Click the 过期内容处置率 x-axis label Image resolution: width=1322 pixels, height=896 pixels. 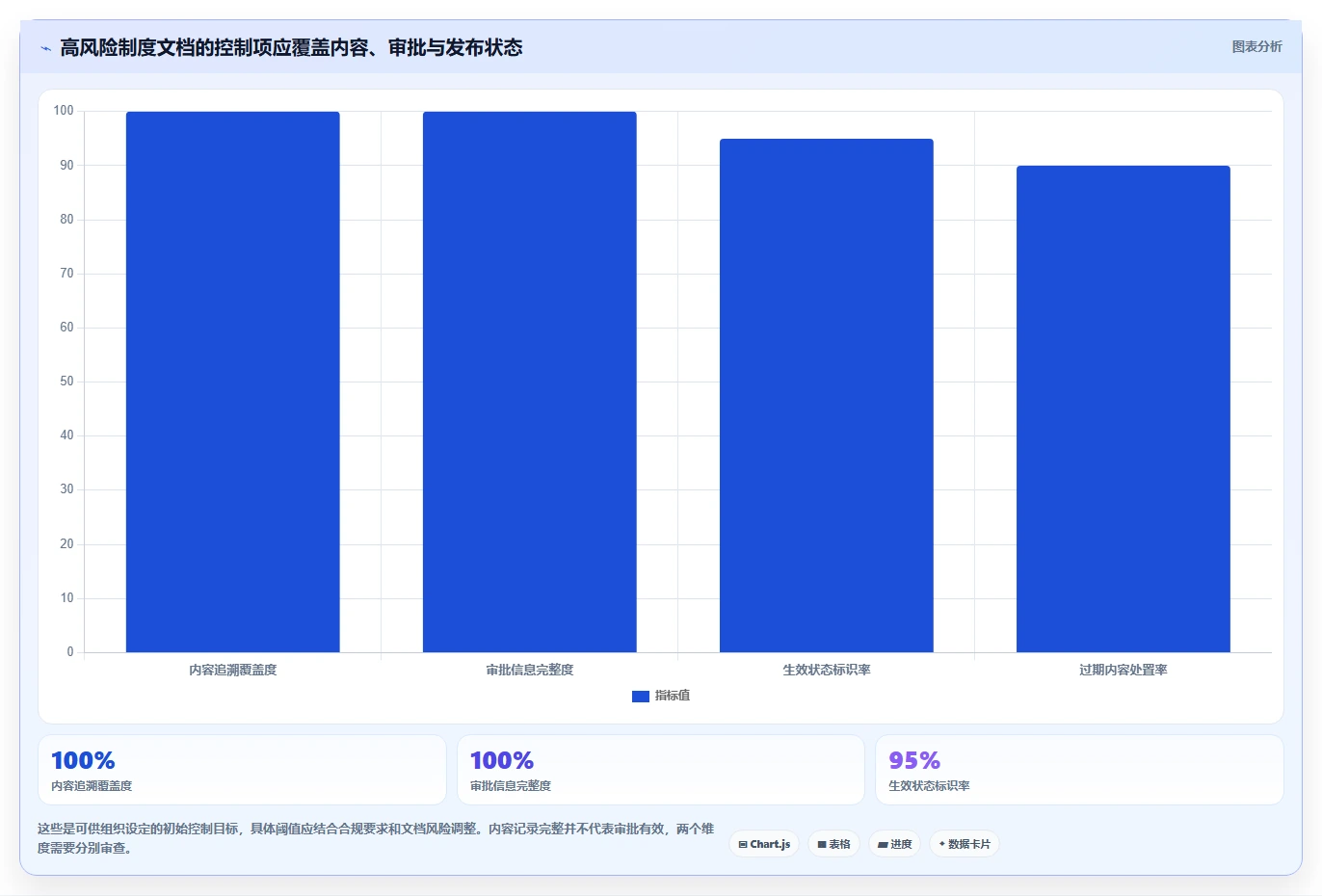[x=1124, y=670]
